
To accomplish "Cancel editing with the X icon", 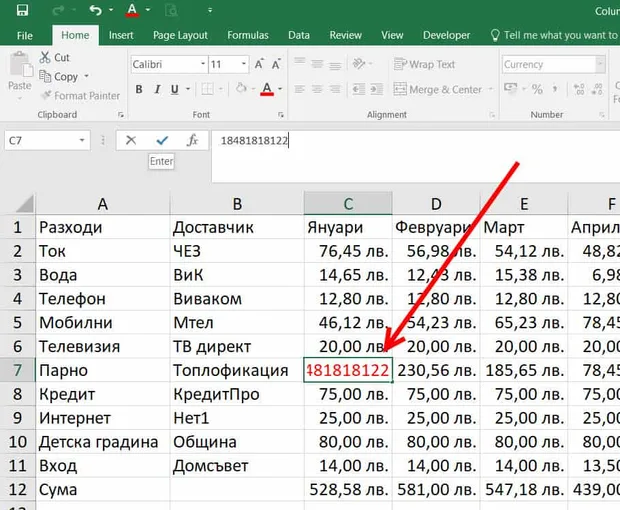I will 130,140.
